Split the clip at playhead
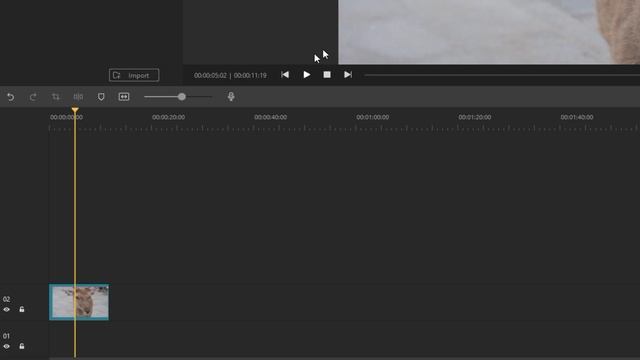640x360 pixels. (78, 97)
